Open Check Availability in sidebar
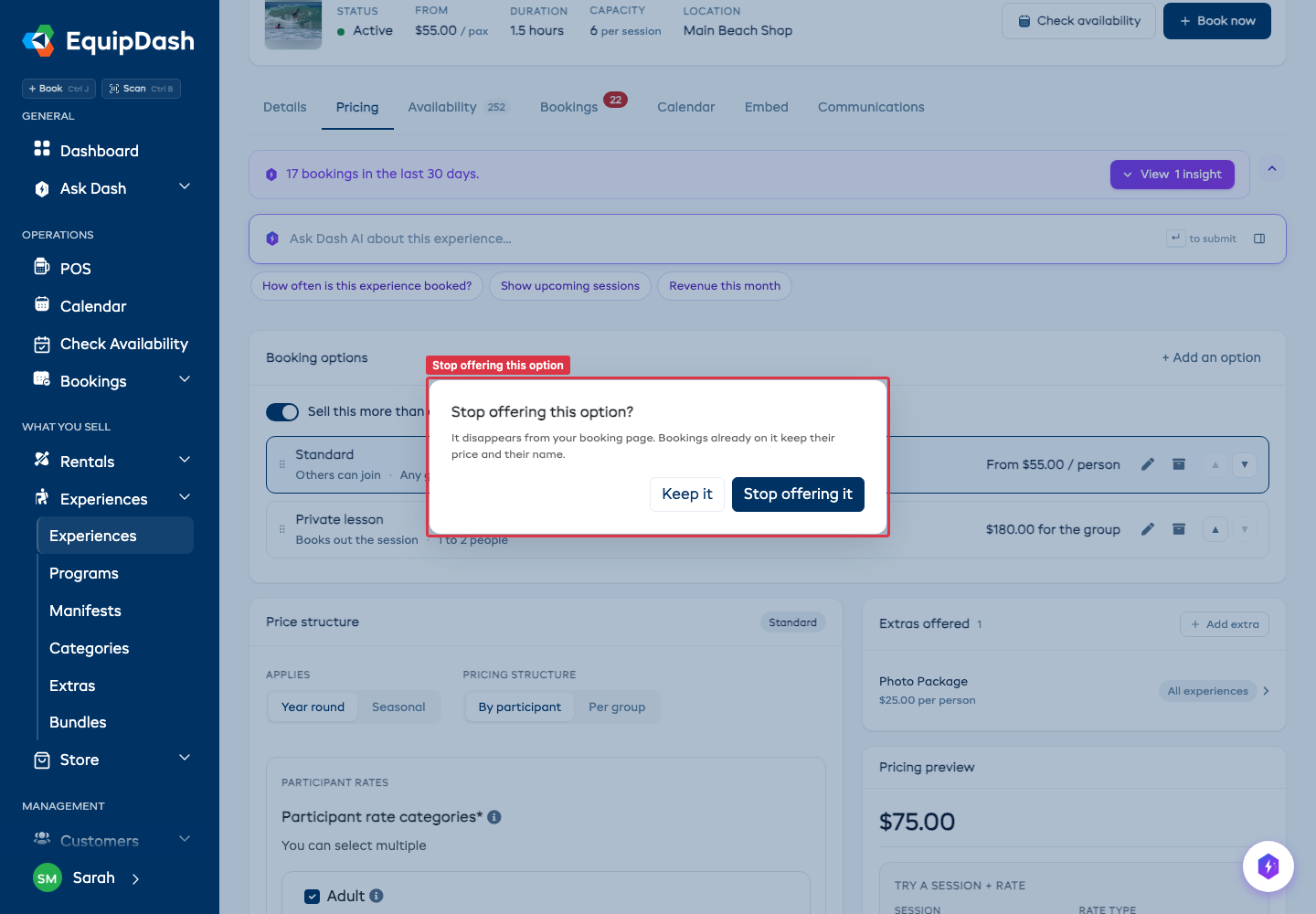Screen dimensions: 1316x914 click(110, 344)
